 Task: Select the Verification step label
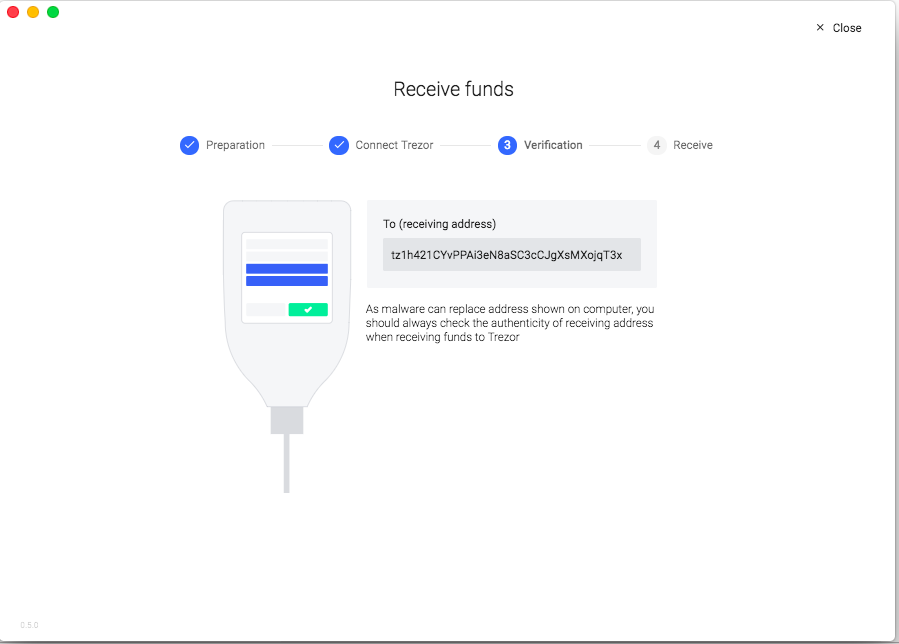pyautogui.click(x=553, y=145)
